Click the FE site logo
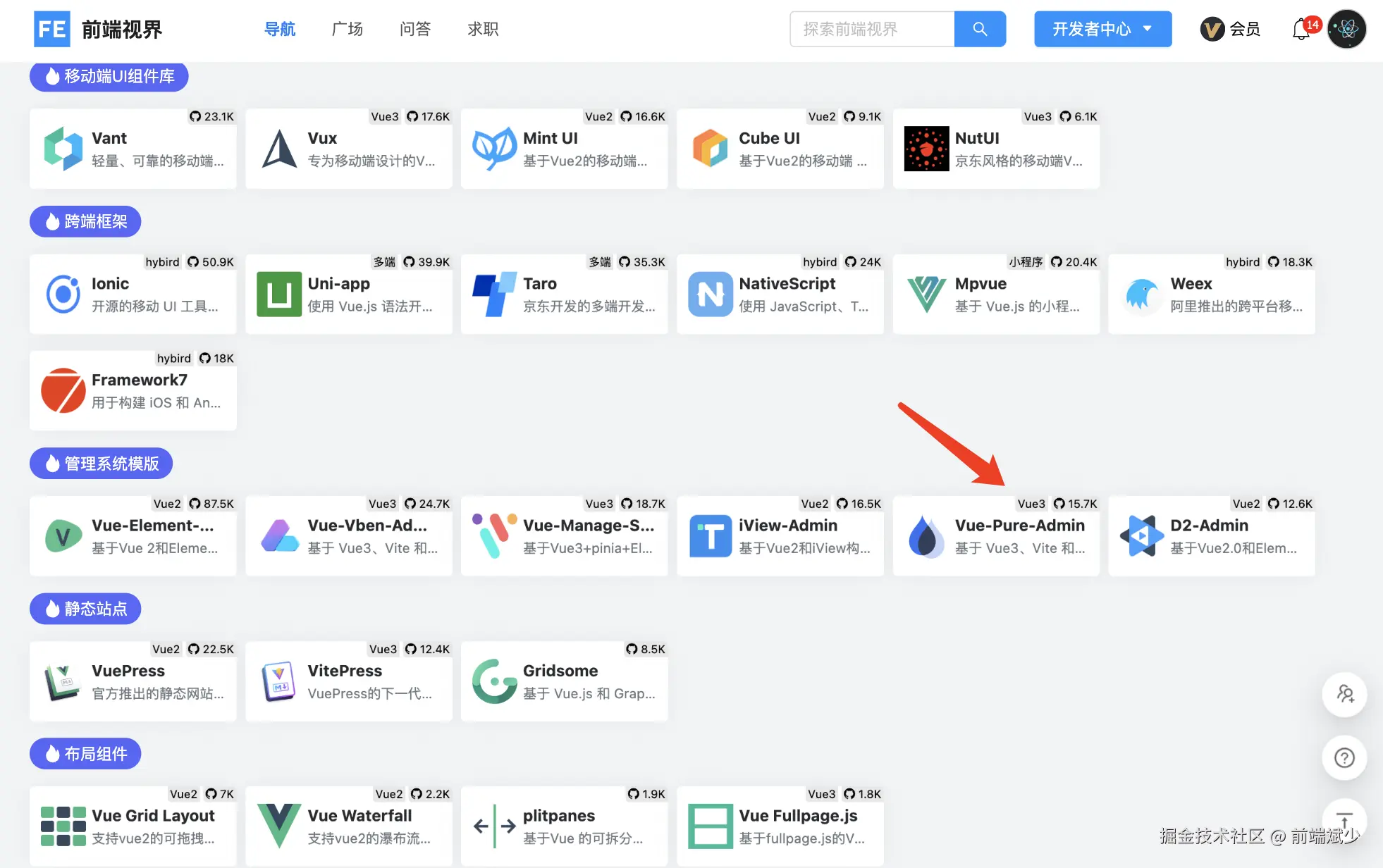 (x=52, y=29)
